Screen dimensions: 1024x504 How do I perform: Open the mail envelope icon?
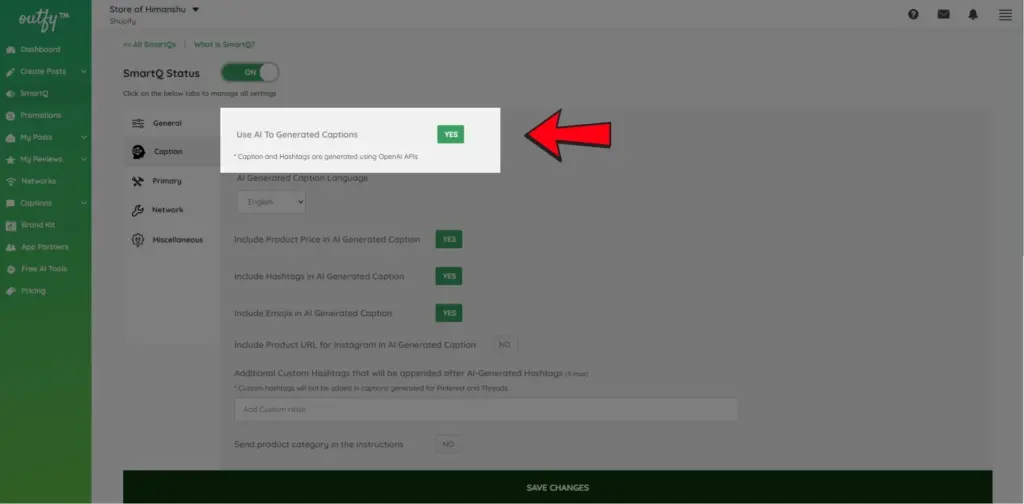tap(943, 14)
